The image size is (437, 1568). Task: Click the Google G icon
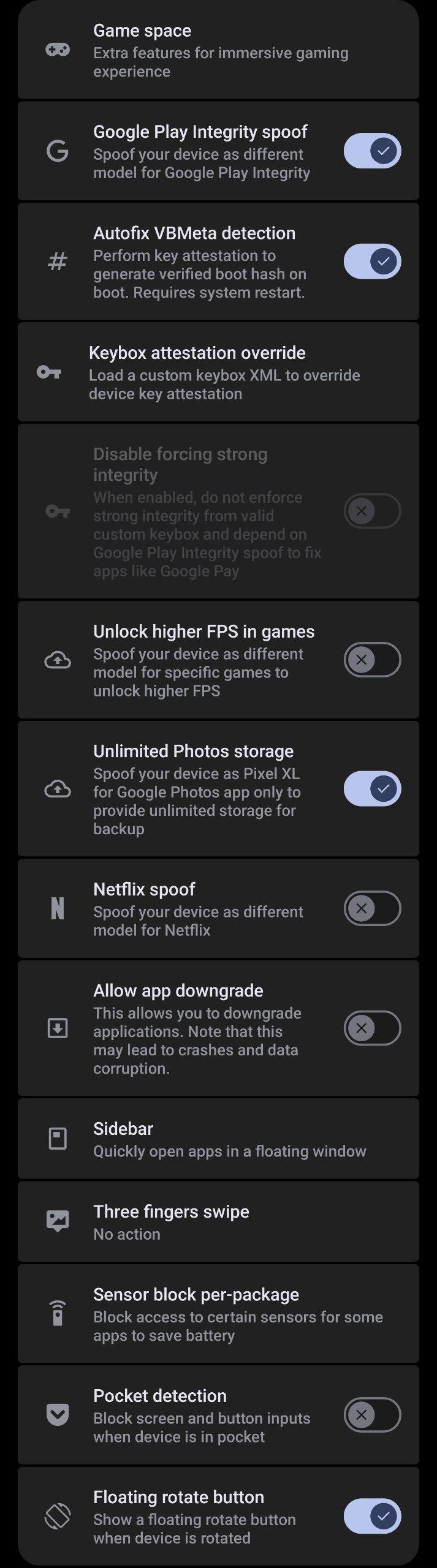click(x=58, y=151)
